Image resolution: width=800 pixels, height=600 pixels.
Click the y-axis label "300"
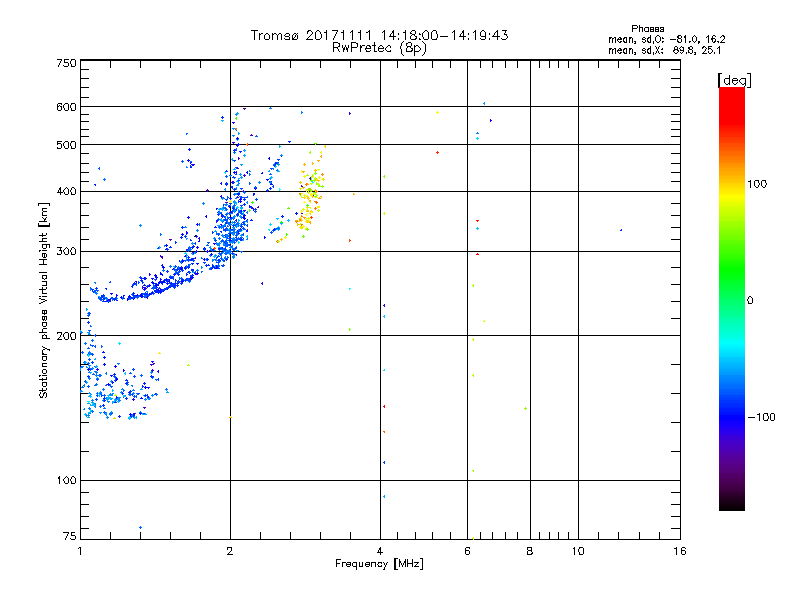coord(66,252)
